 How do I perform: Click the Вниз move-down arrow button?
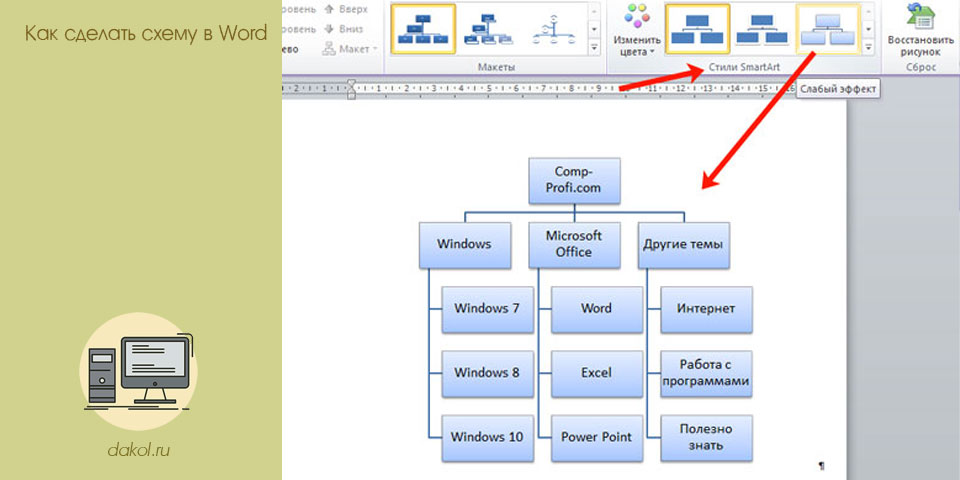[345, 29]
